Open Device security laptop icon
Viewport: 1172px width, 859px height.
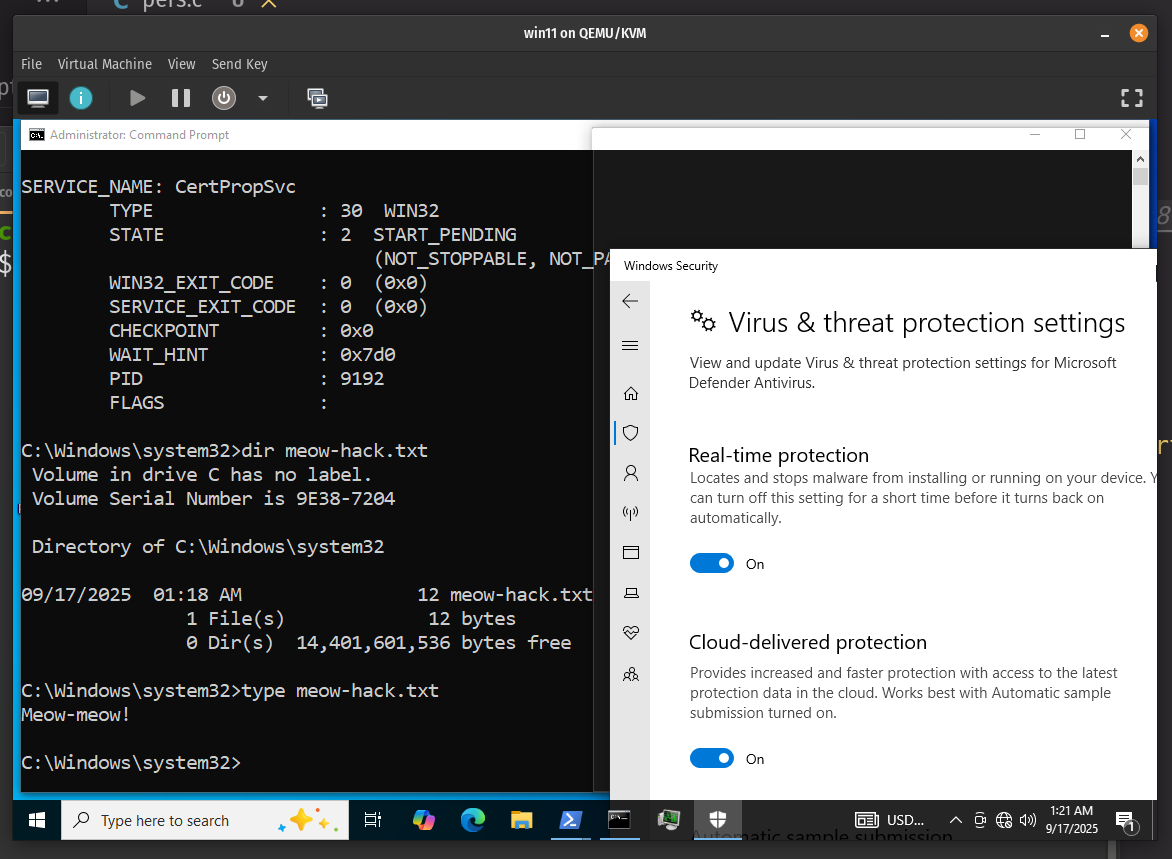coord(631,593)
